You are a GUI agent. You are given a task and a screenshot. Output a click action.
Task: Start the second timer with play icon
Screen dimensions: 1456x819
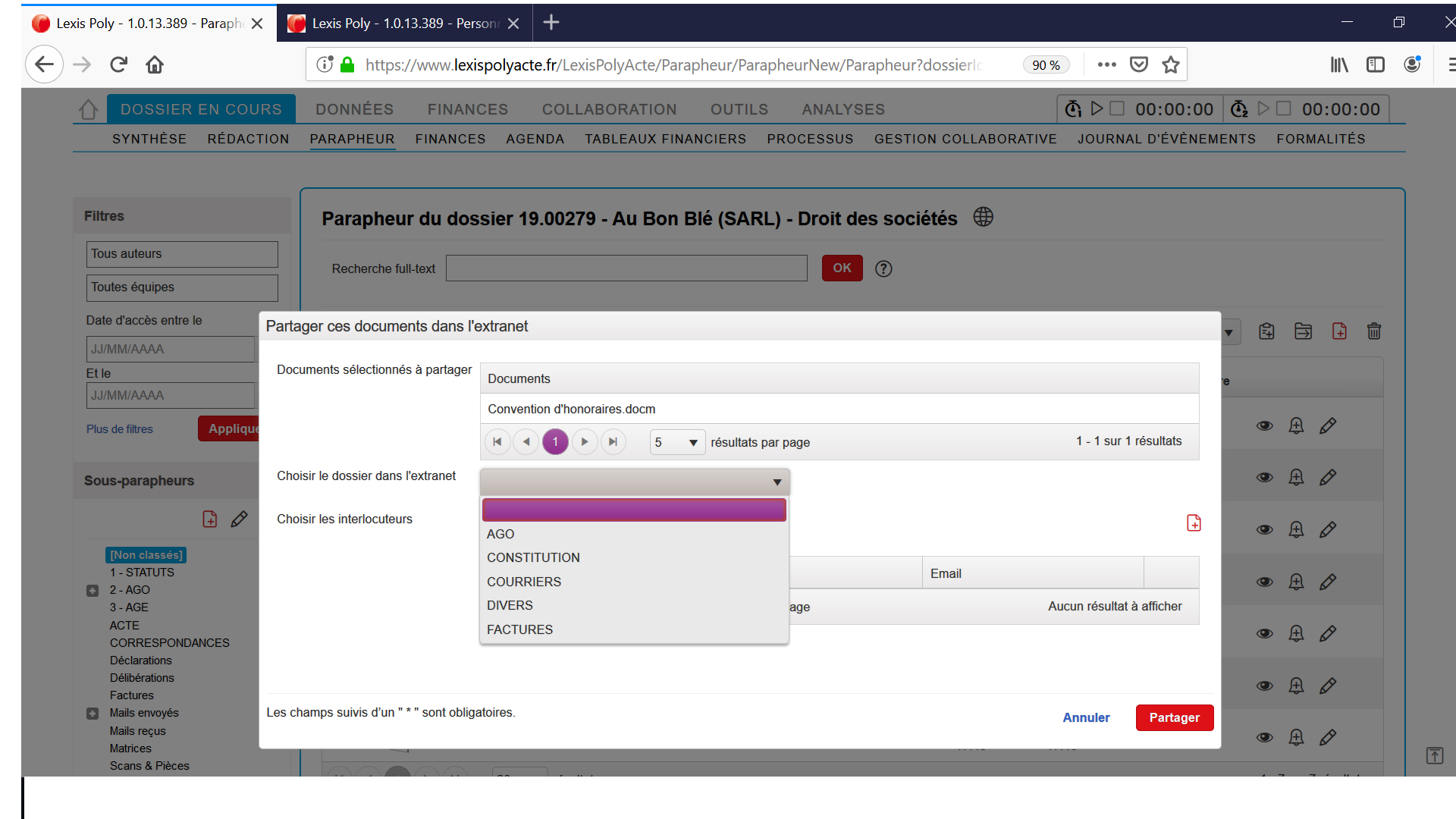[x=1263, y=108]
